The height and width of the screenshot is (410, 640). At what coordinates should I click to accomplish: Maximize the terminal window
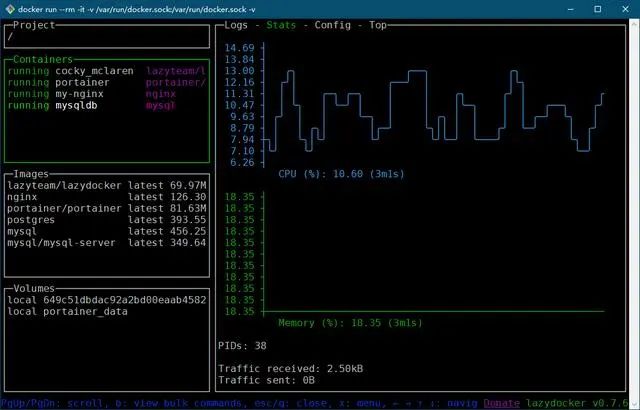[x=598, y=9]
